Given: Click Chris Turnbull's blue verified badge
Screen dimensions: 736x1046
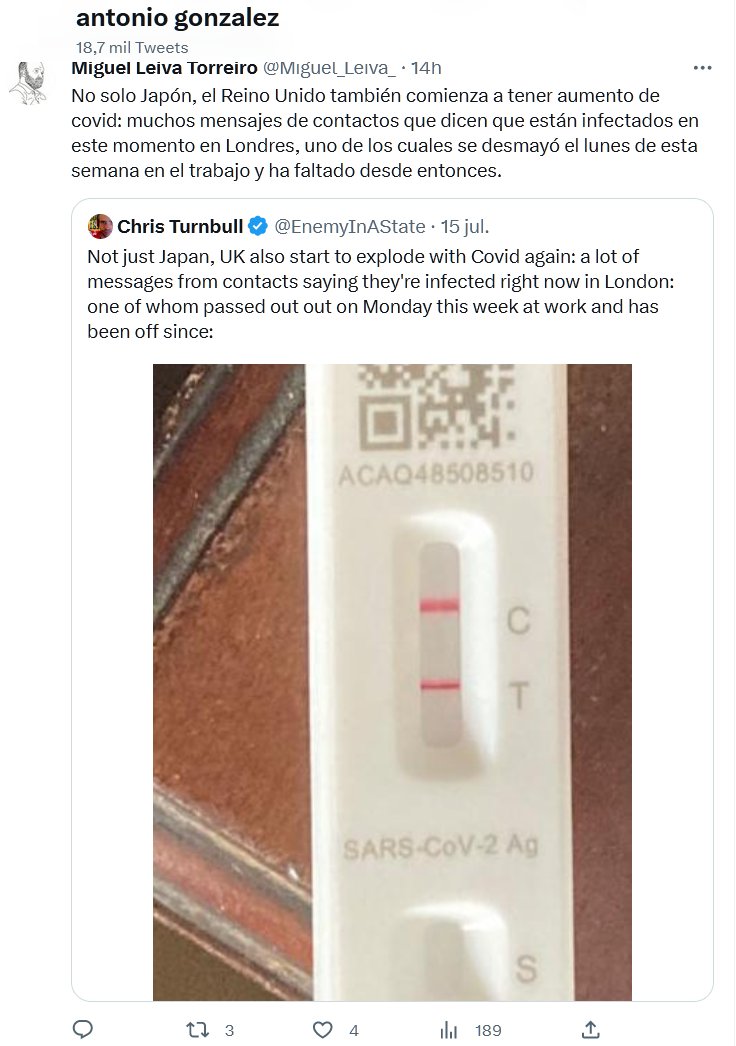Looking at the screenshot, I should 257,226.
